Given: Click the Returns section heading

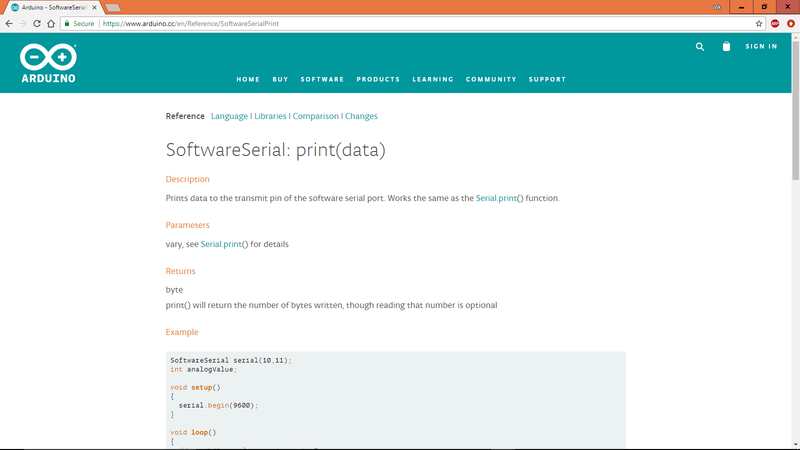Looking at the screenshot, I should 180,271.
